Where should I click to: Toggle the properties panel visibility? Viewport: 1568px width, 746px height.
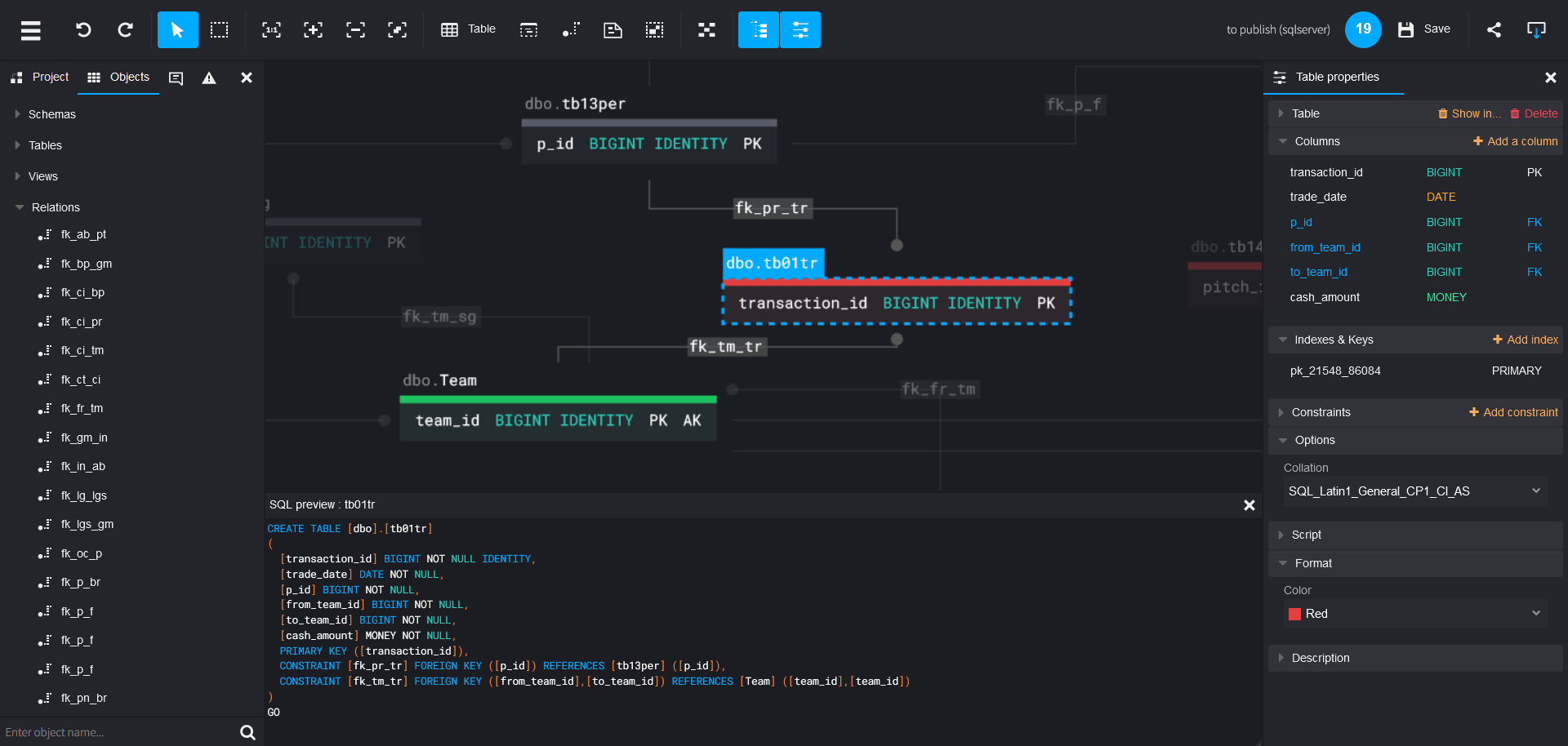[x=800, y=29]
